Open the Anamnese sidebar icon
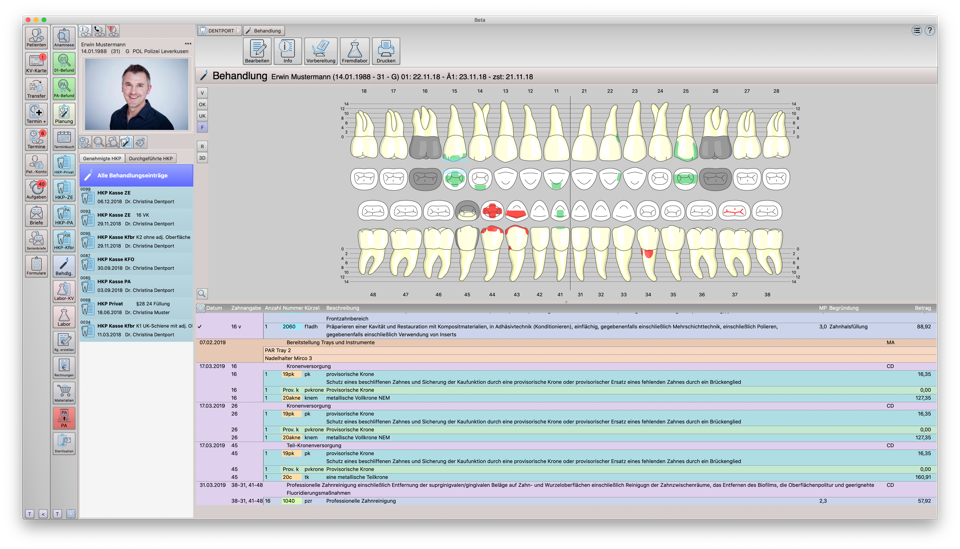 [64, 37]
